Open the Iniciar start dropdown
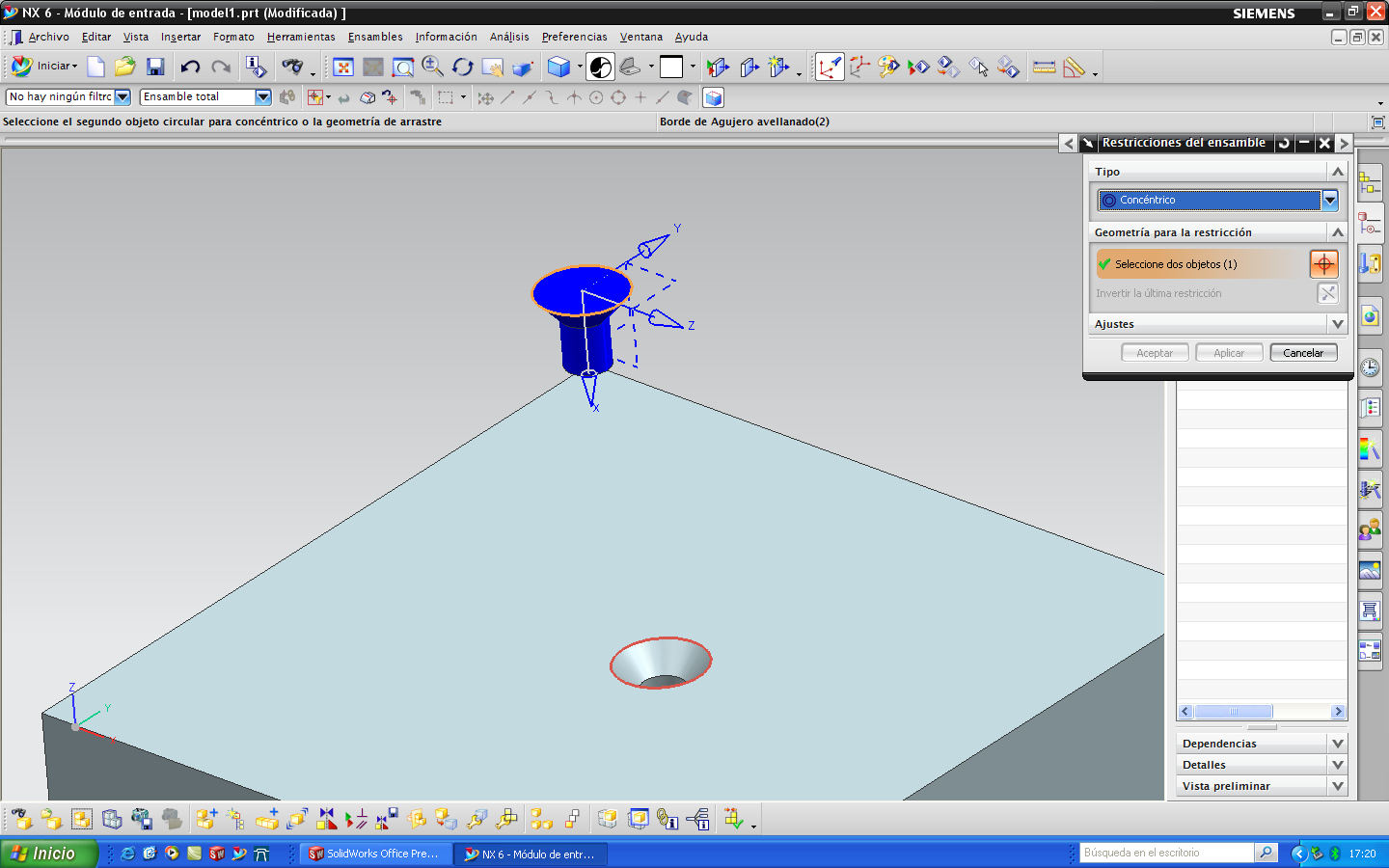The image size is (1389, 868). coord(45,67)
